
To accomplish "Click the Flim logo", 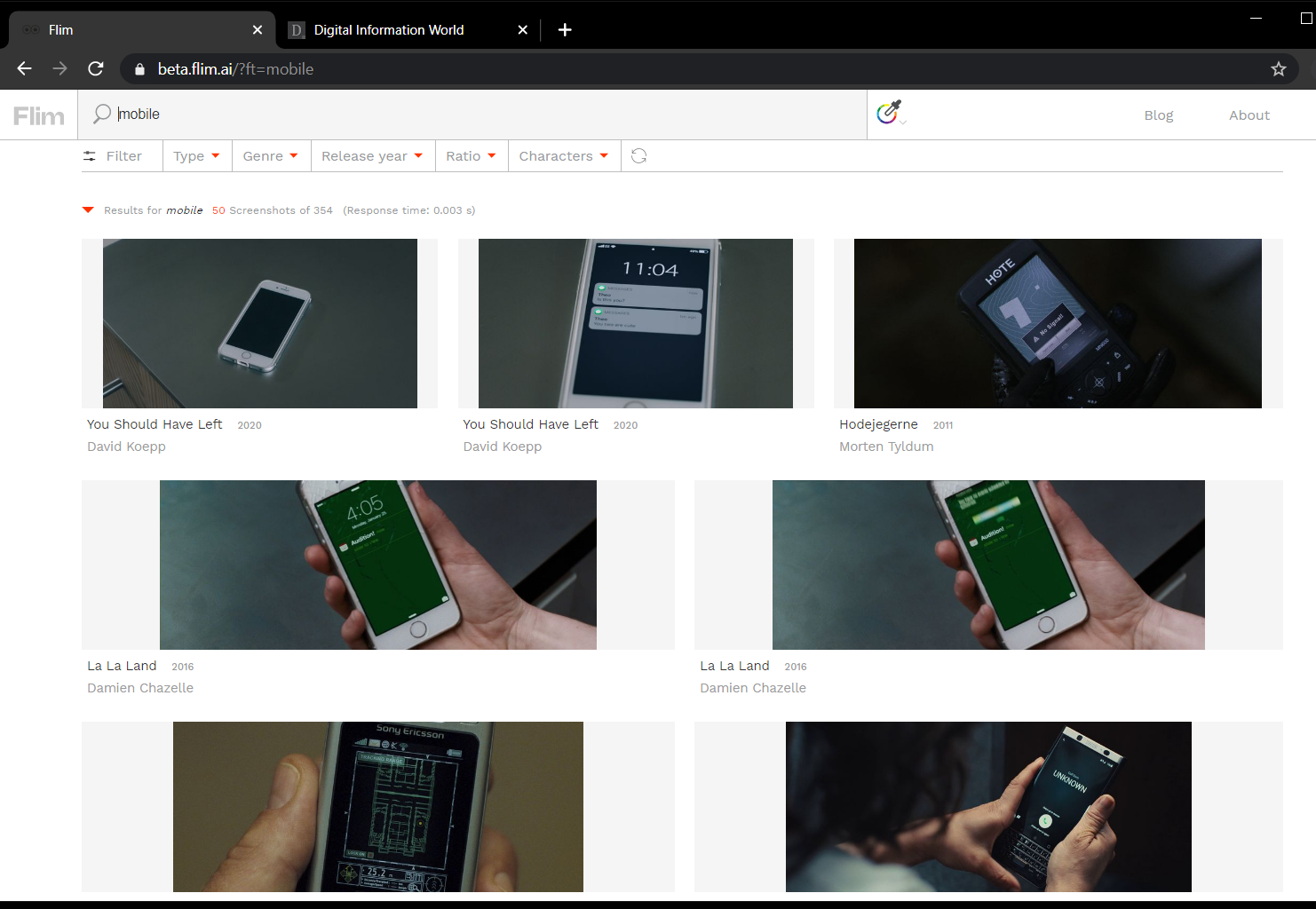I will pos(39,116).
